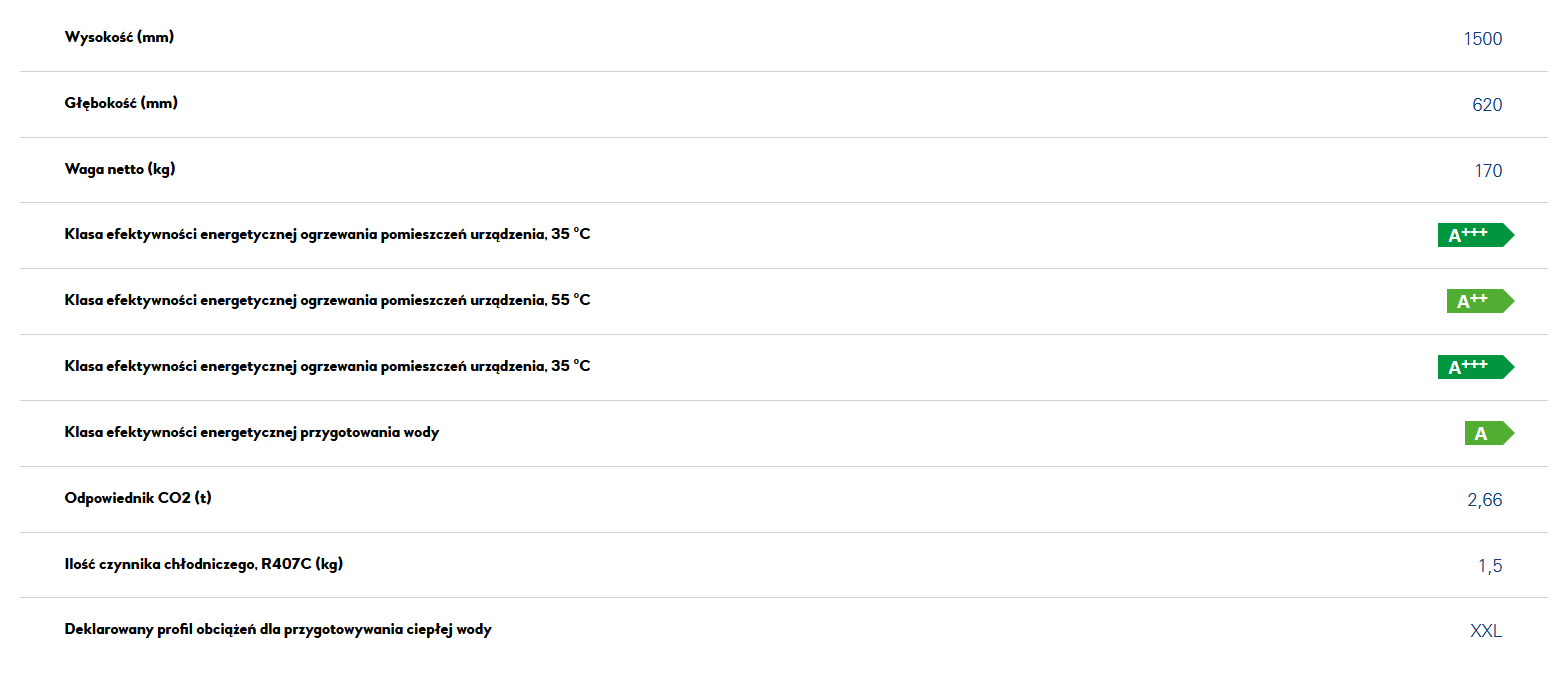Click the Deklarowany profil obciążeń label
Screen dimensions: 1566x680
[278, 630]
